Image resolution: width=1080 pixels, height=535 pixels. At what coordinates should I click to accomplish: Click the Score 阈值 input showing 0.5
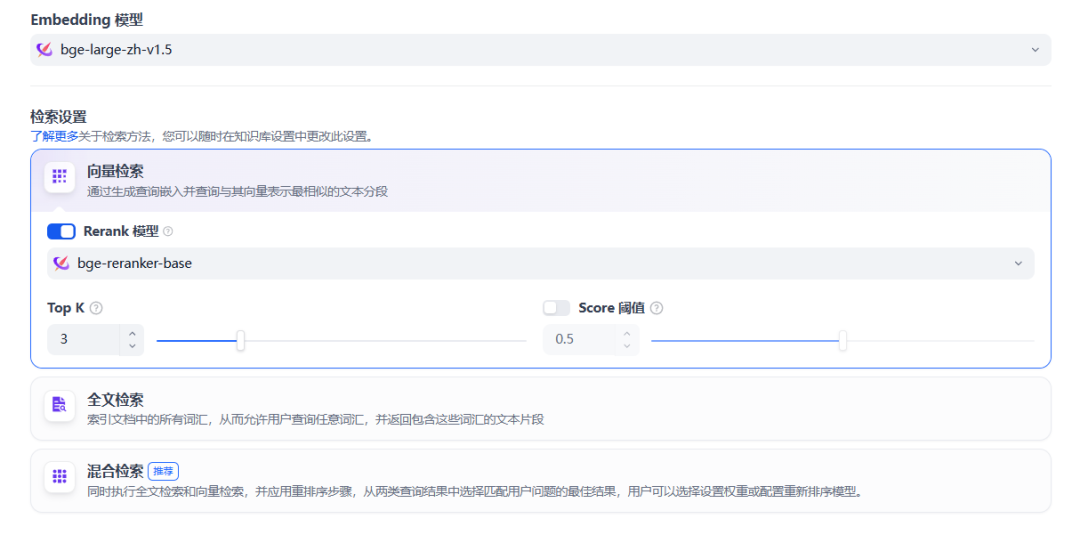(x=580, y=339)
